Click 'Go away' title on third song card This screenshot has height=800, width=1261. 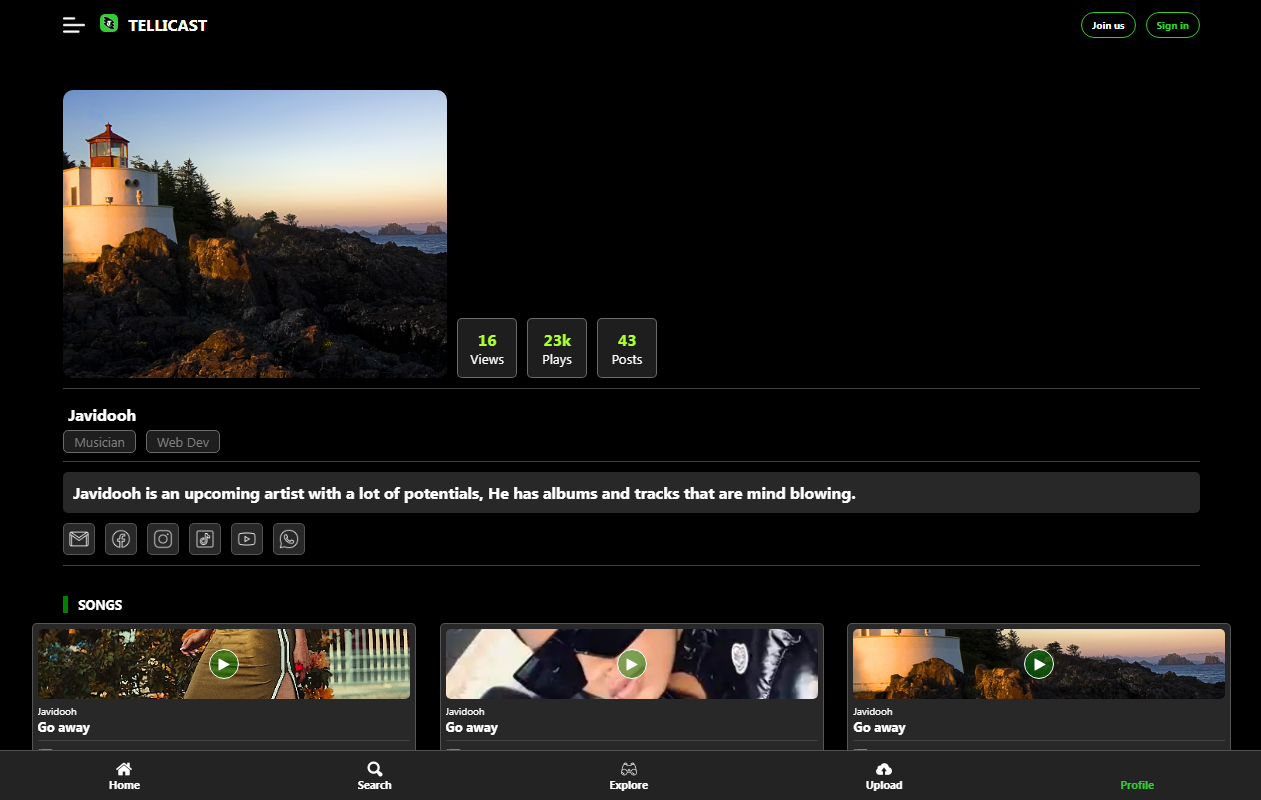(x=879, y=727)
